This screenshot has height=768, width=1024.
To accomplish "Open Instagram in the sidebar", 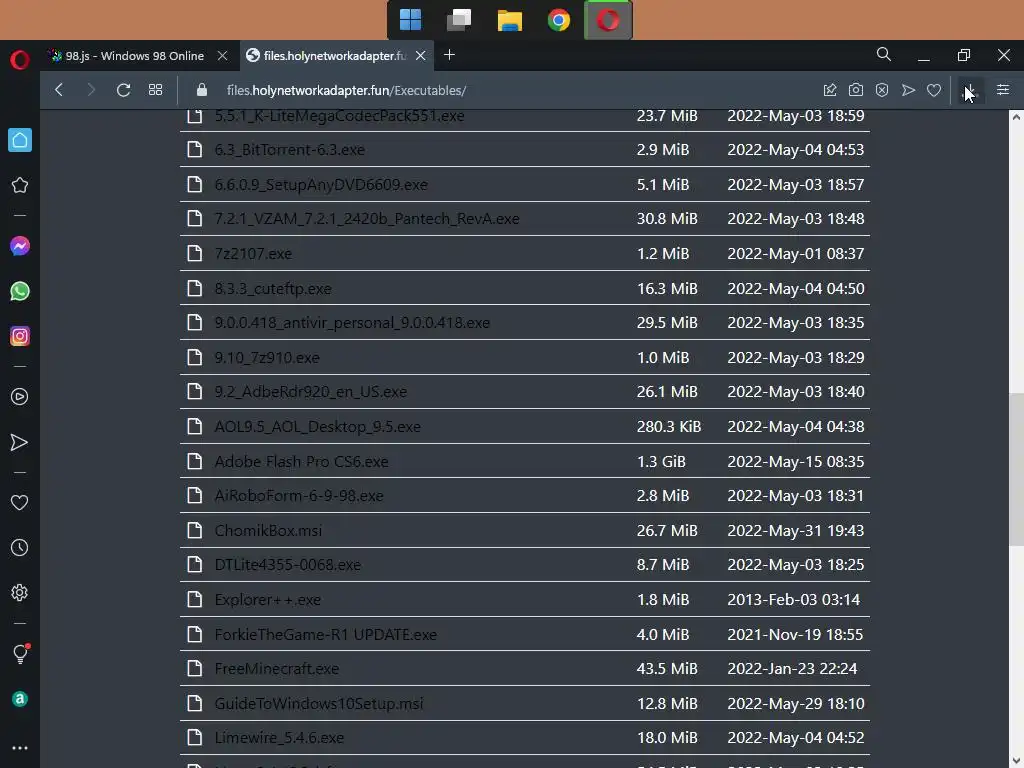I will [20, 336].
